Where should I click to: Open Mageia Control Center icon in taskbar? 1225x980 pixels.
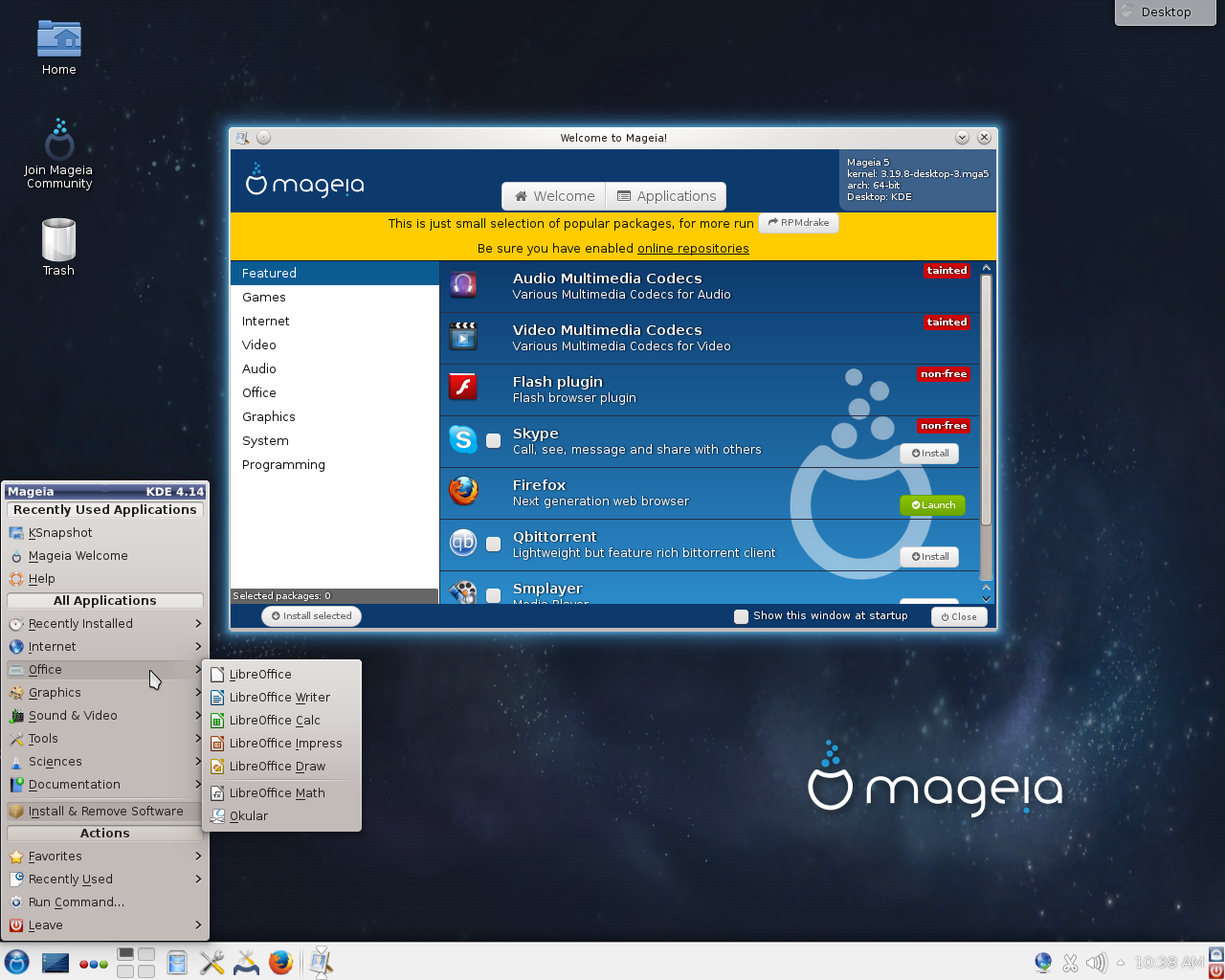pyautogui.click(x=246, y=962)
